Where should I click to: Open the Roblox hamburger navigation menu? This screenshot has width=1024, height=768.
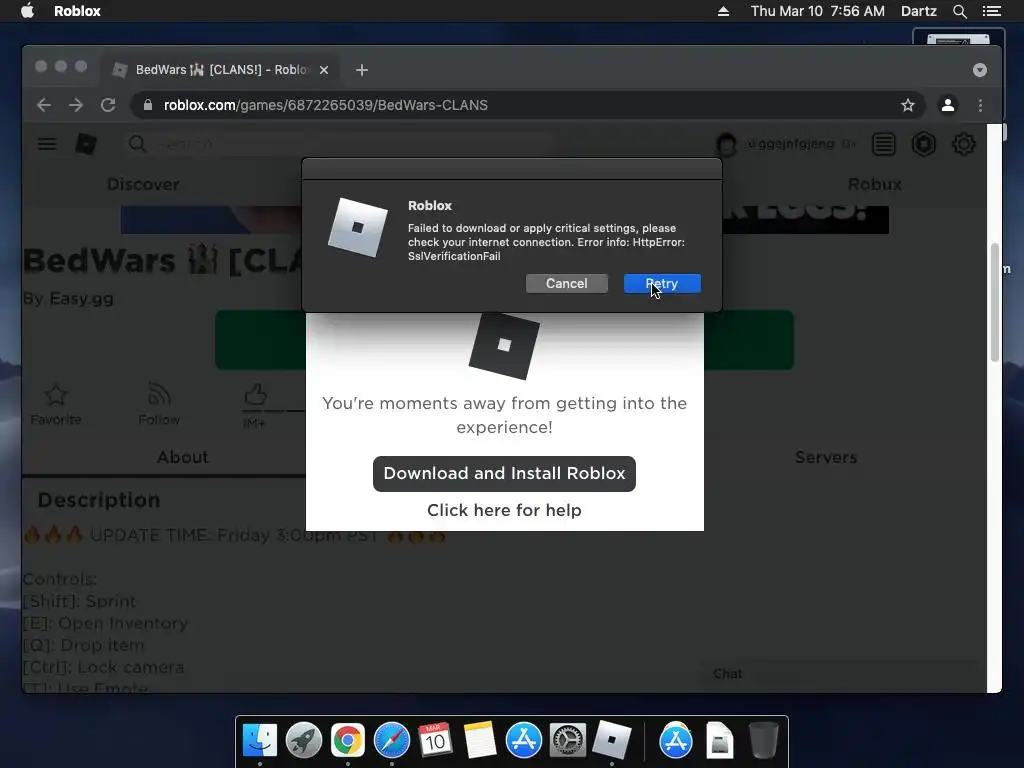pyautogui.click(x=47, y=144)
